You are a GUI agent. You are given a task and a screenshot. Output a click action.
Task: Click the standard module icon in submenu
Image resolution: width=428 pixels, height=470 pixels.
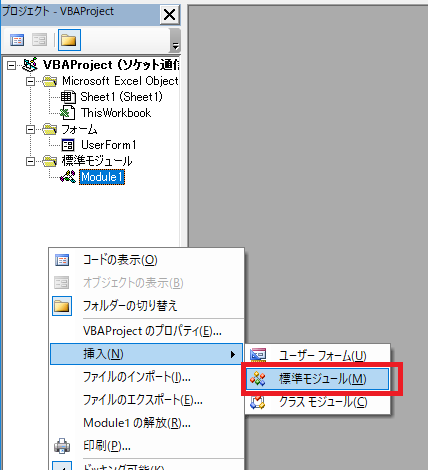click(x=258, y=379)
